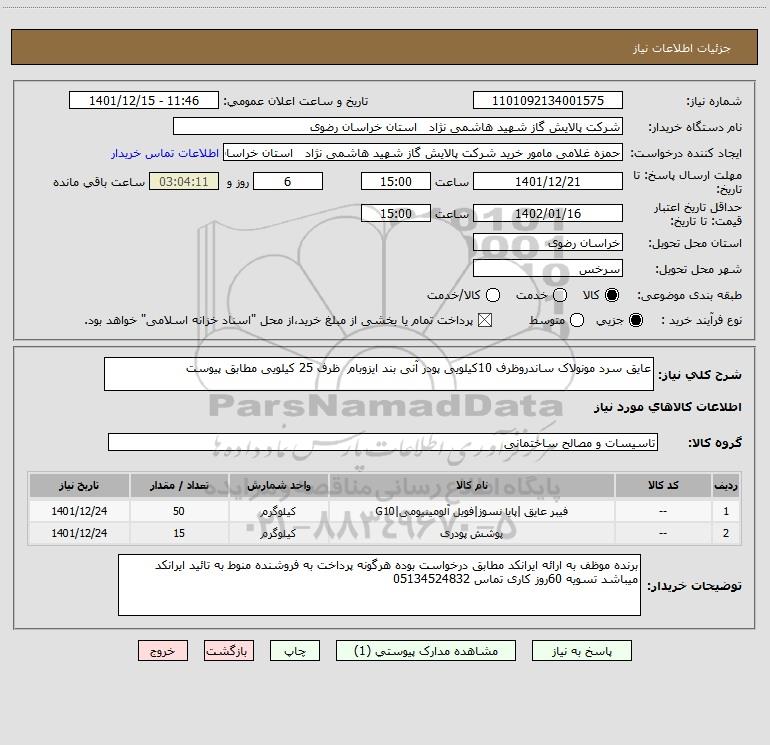
Task: Click the گروه کالا field تاسیسات و مصالح ساختمانی
Action: [383, 442]
